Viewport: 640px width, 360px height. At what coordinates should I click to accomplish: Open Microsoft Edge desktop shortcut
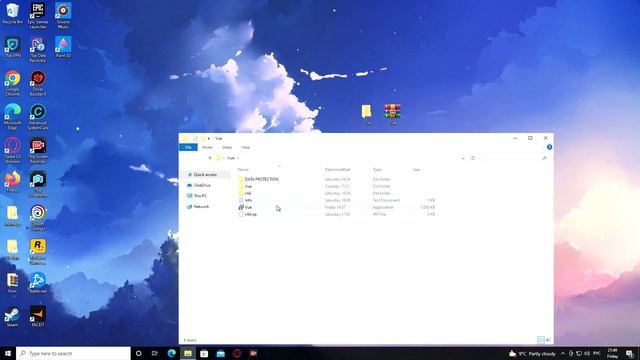coord(12,117)
